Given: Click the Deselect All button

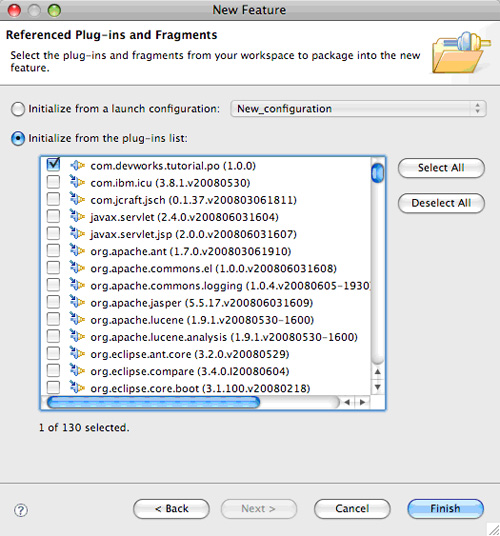Looking at the screenshot, I should pyautogui.click(x=441, y=203).
